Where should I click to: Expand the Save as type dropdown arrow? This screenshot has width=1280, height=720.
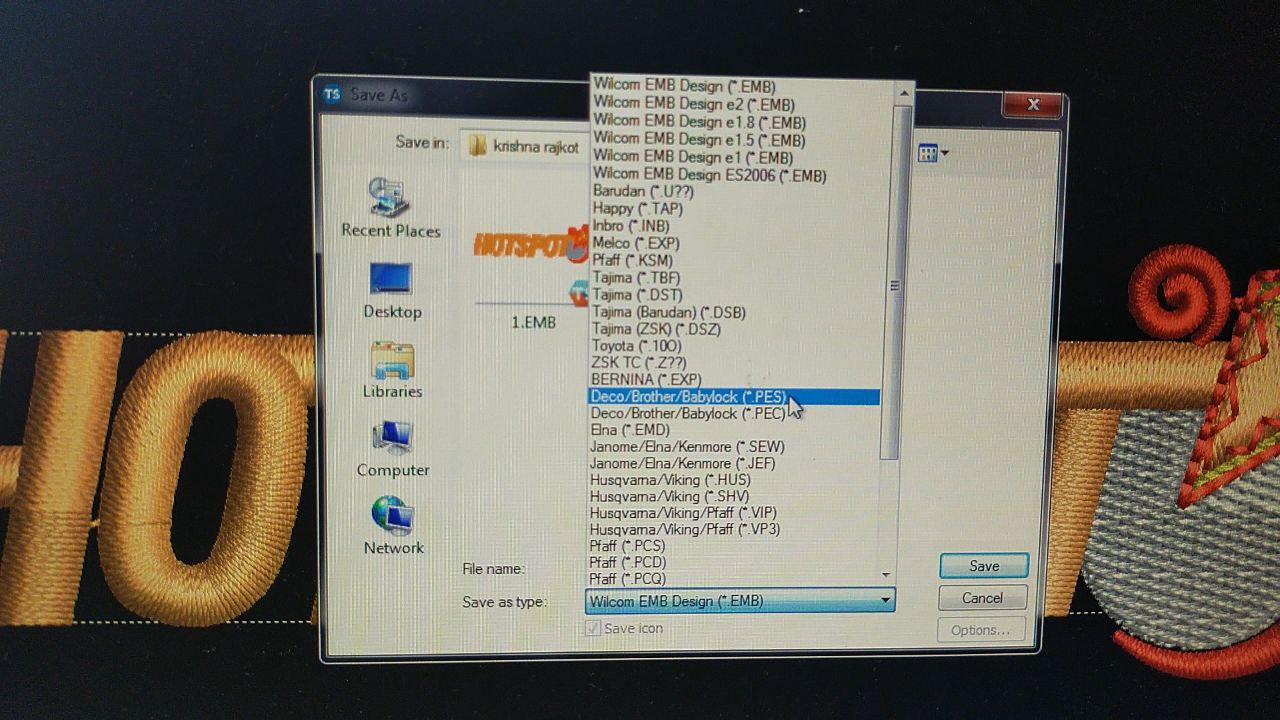point(884,601)
